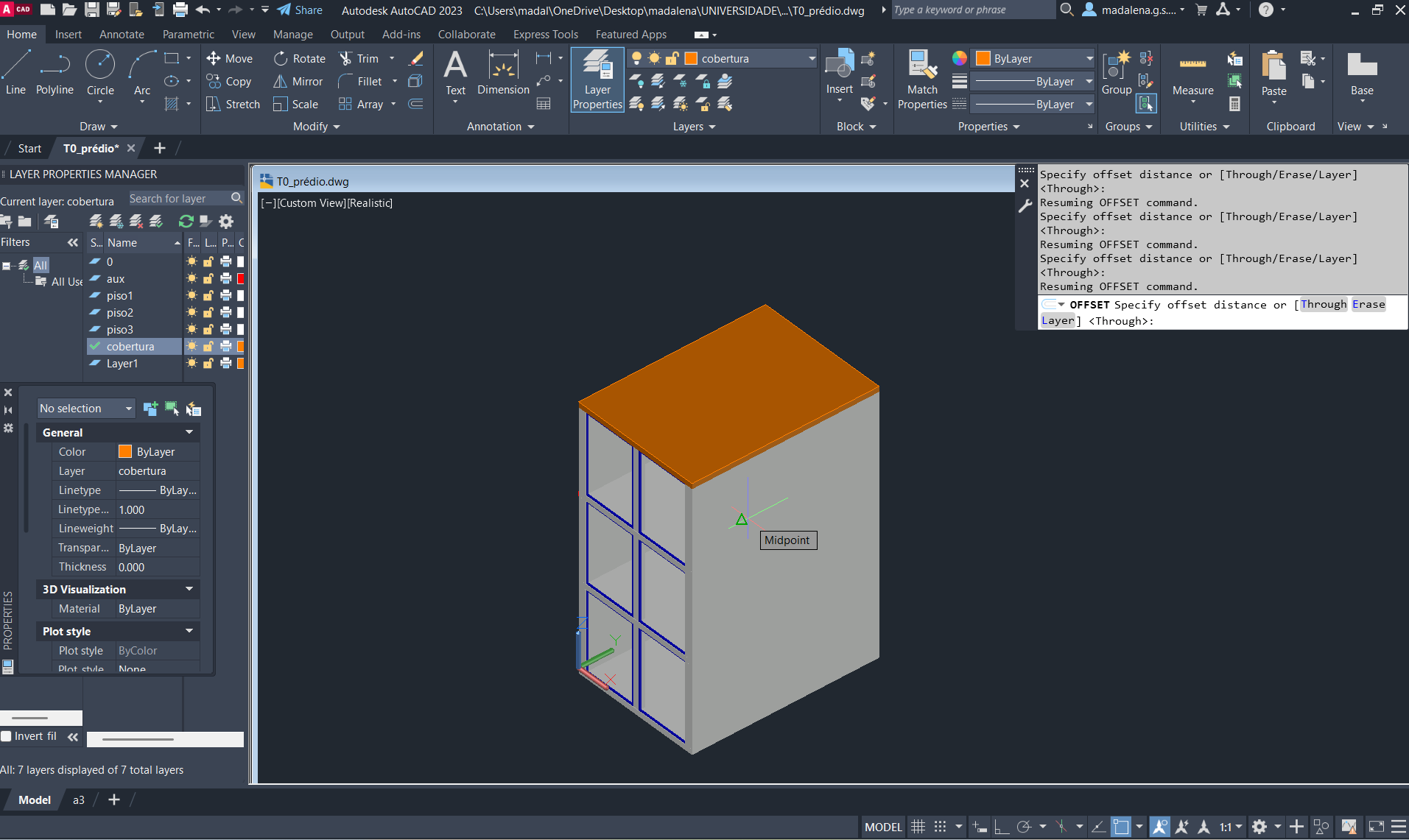Expand the No selection dropdown
The image size is (1409, 840).
coord(129,409)
